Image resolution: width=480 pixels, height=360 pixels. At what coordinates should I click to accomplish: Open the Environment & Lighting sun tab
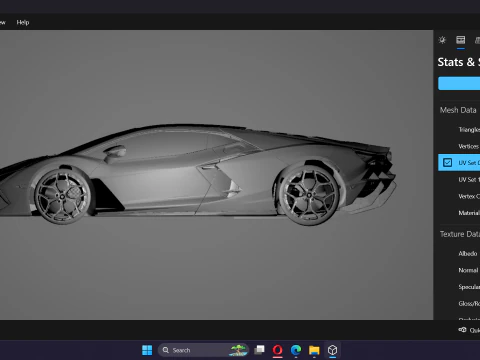click(442, 40)
